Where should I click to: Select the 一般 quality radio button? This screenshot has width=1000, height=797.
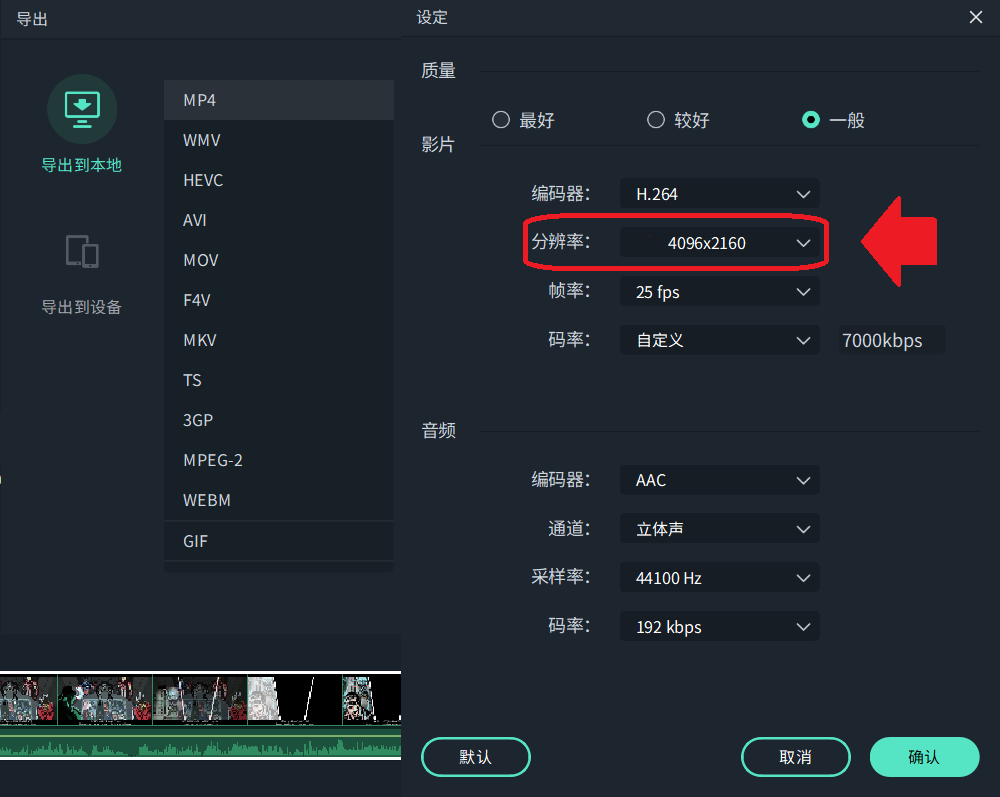(811, 118)
